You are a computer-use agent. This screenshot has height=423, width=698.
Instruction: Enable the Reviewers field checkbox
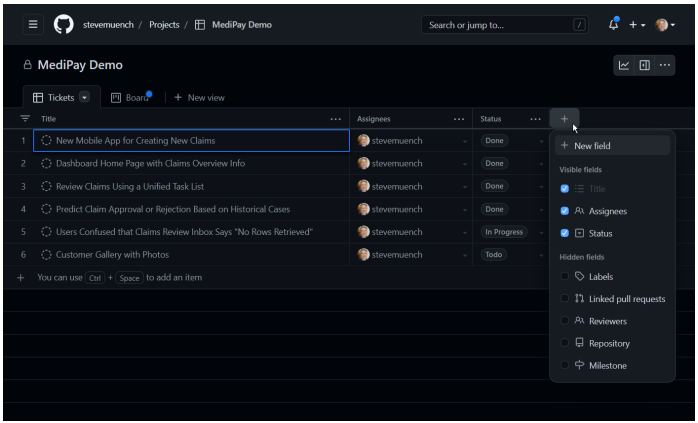(x=564, y=321)
